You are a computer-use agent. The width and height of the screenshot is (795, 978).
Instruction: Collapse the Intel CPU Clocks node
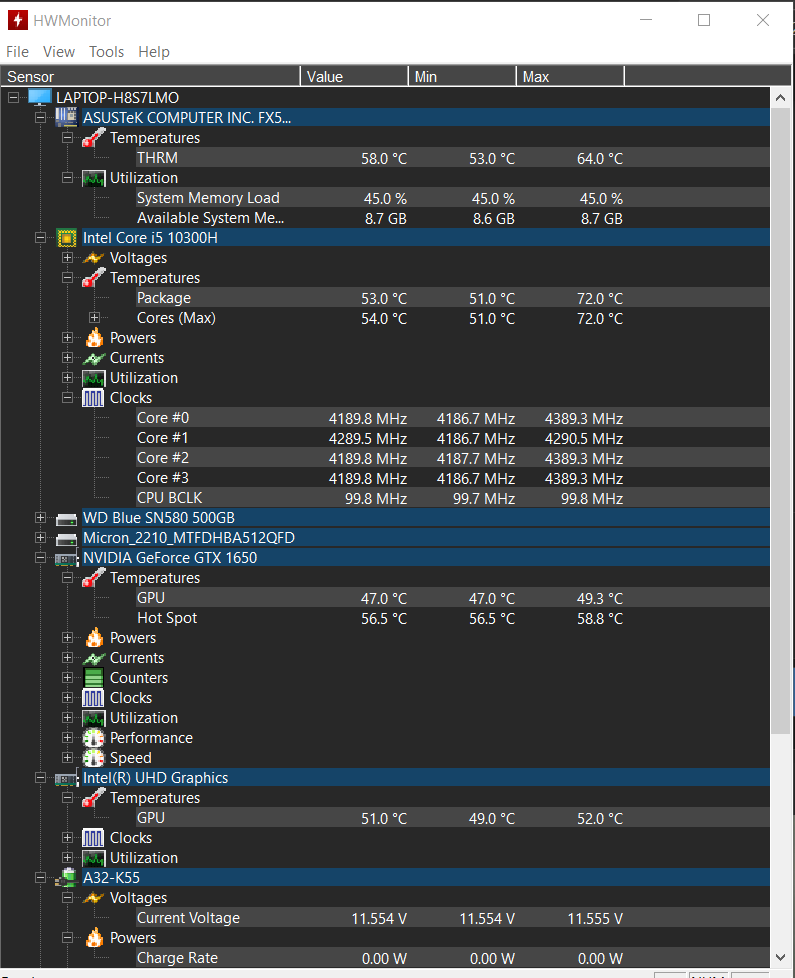point(67,398)
